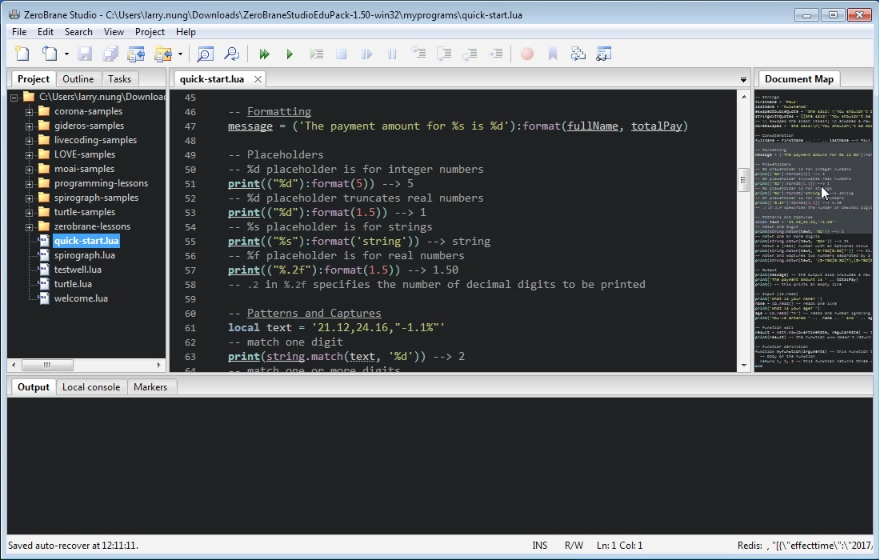Viewport: 879px width, 560px height.
Task: Toggle a breakpoint with the red circle icon
Action: [x=527, y=54]
